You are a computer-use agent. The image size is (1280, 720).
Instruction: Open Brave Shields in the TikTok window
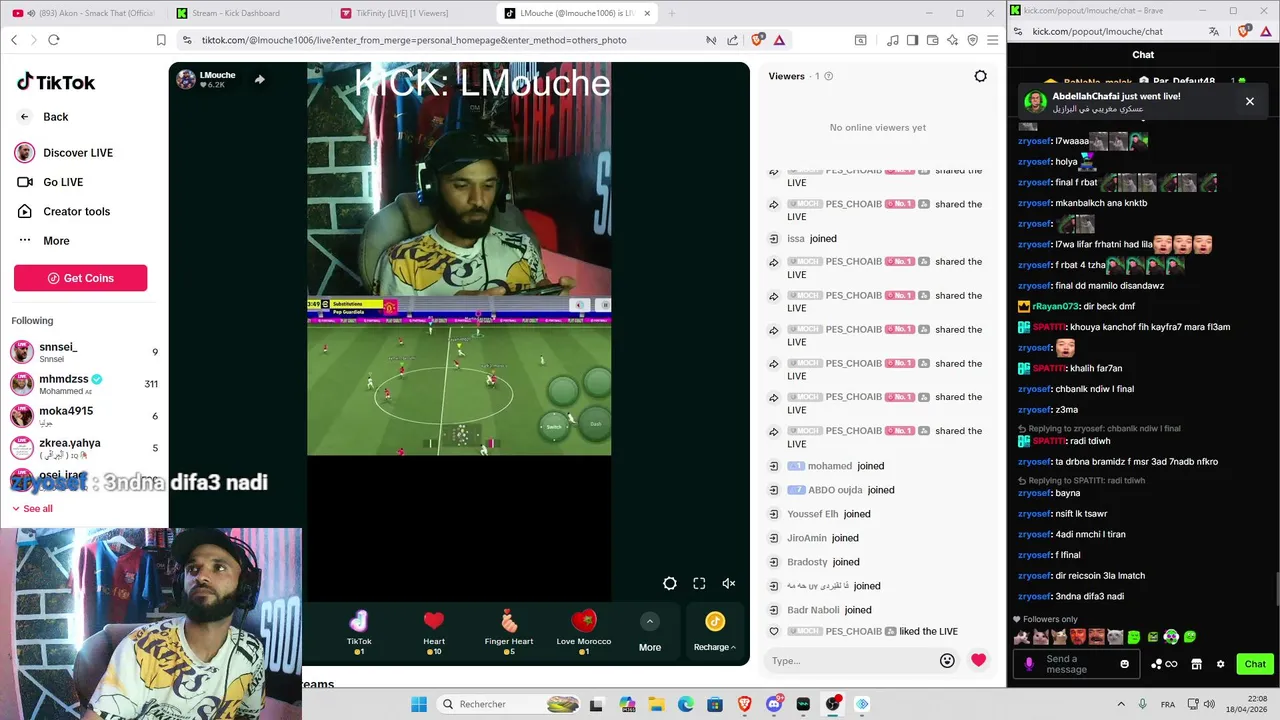757,40
